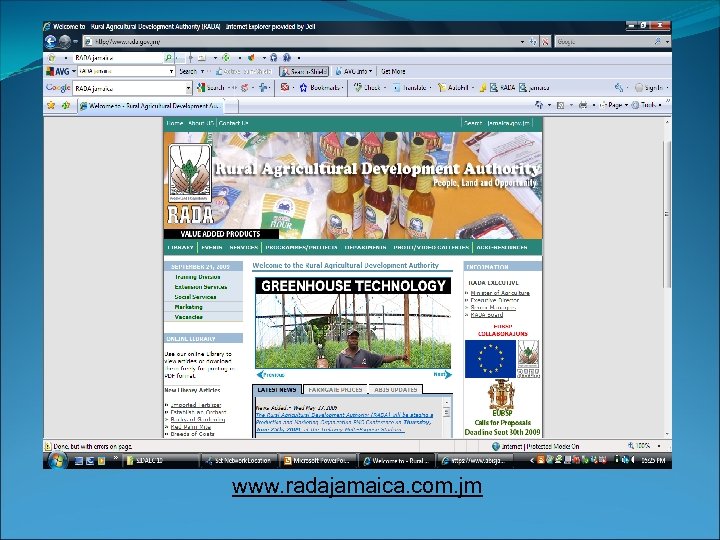Open Programmes/Projects menu on nav bar
720x540 pixels.
pyautogui.click(x=301, y=248)
